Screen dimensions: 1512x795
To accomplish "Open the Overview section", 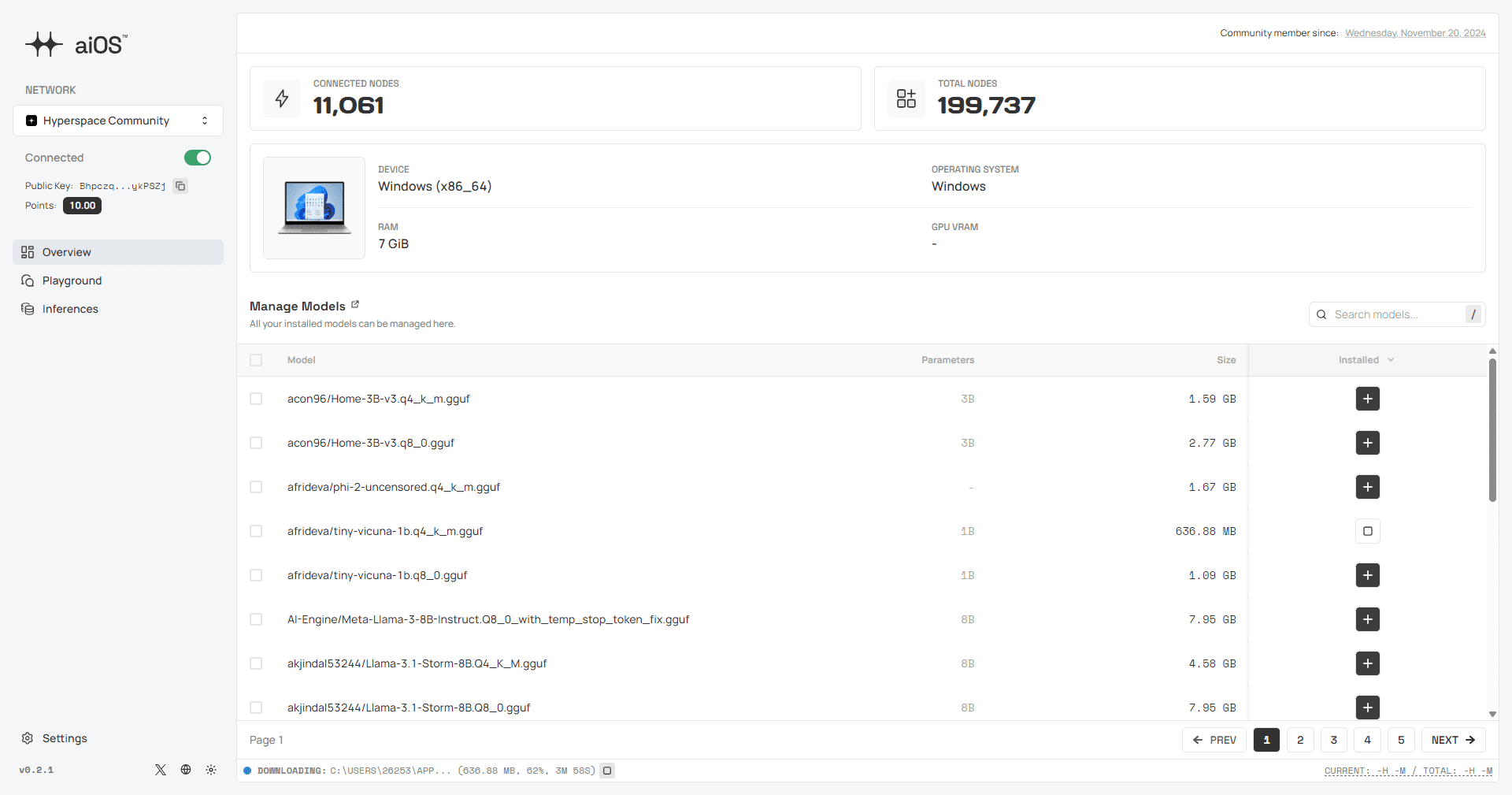I will [118, 252].
